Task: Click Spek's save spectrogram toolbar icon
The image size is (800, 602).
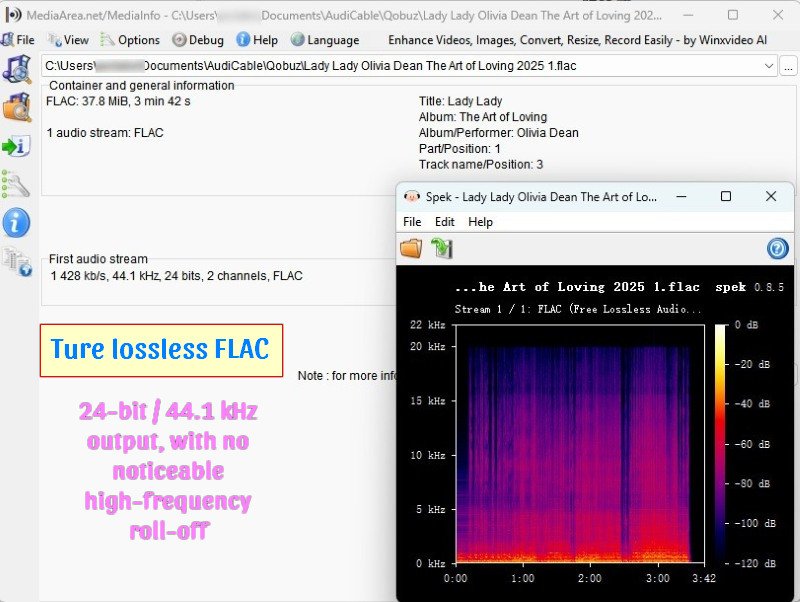Action: point(442,249)
